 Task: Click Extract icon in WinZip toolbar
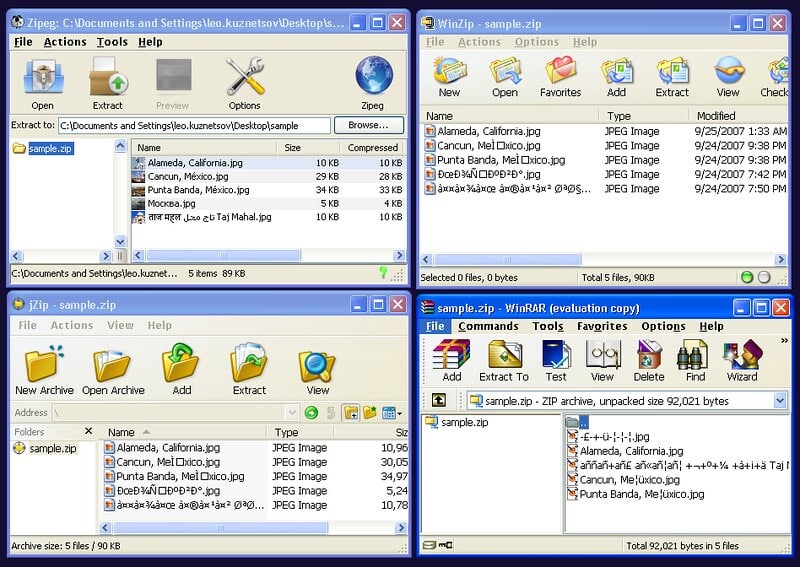[x=672, y=71]
